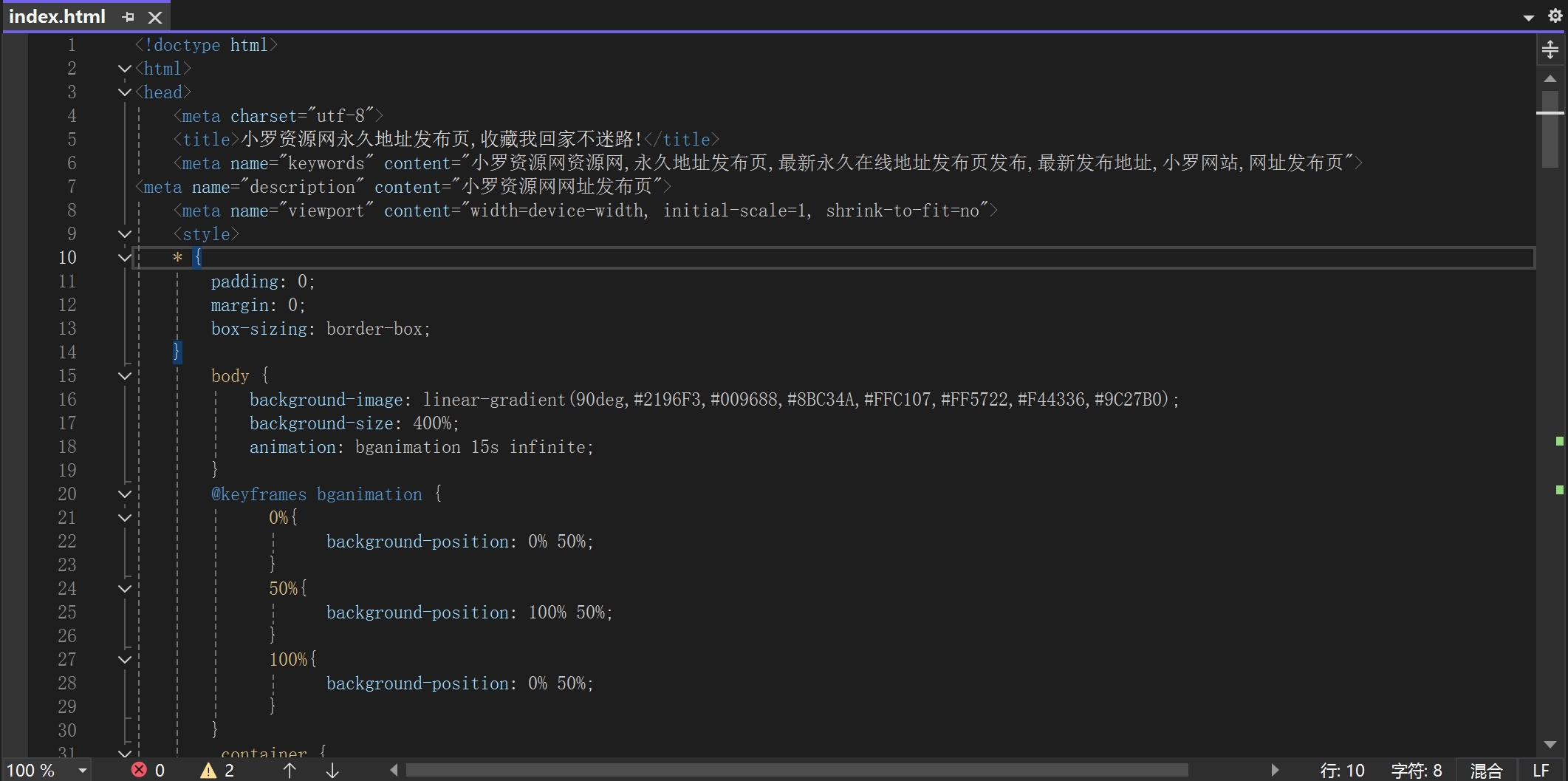Click the yellow warning count icon
The image size is (1568, 781).
click(x=208, y=771)
